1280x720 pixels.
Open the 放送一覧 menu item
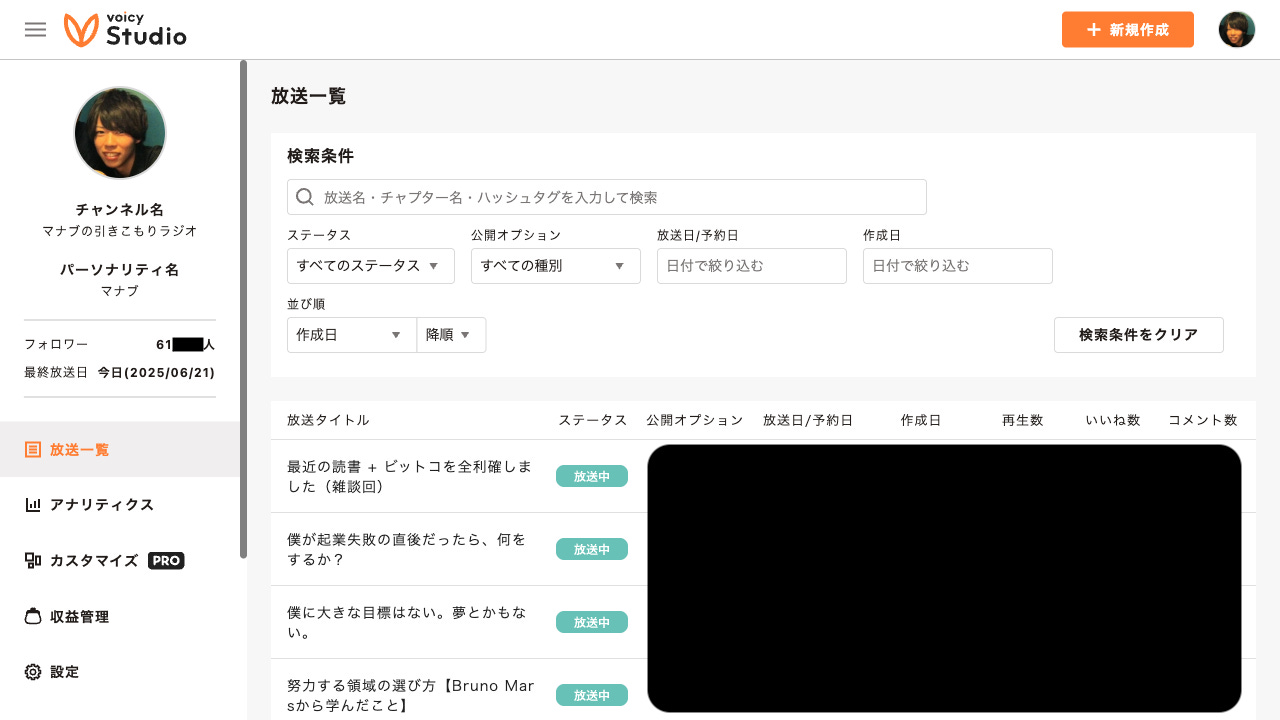[120, 450]
